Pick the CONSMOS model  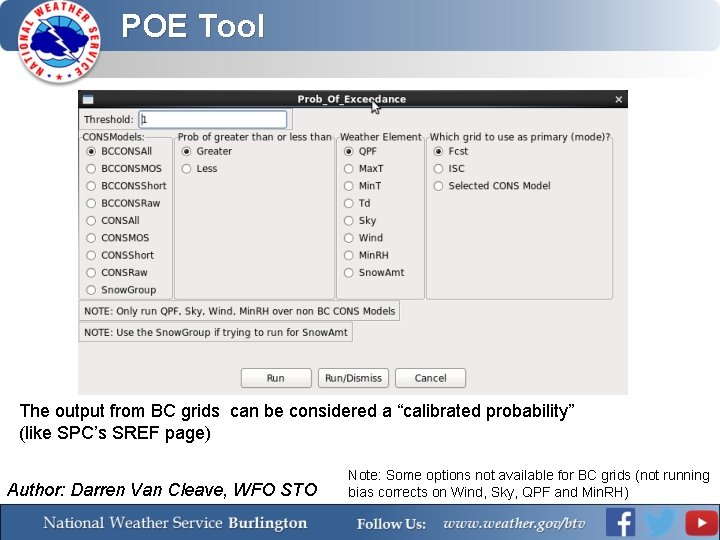(x=118, y=238)
